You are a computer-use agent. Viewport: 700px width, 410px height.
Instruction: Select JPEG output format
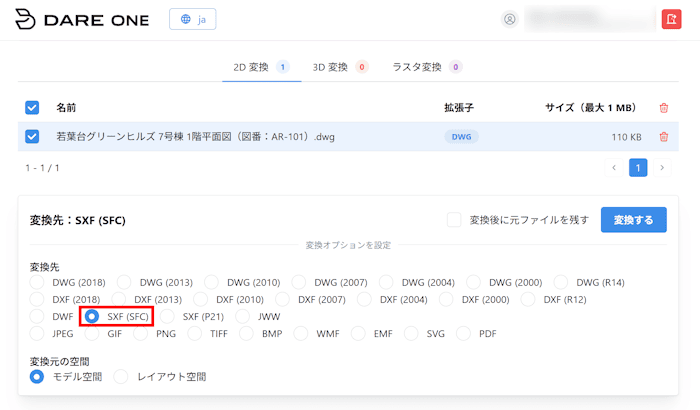(x=37, y=334)
